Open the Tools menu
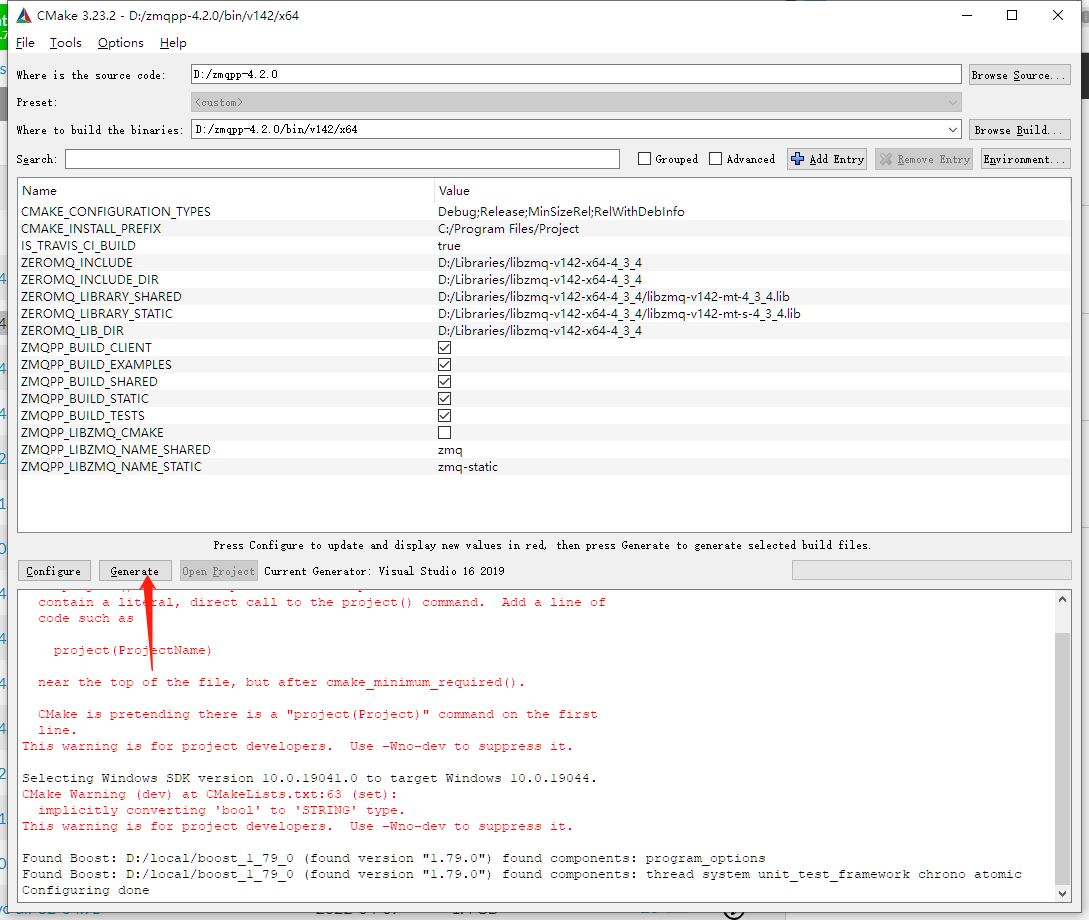 (x=65, y=43)
